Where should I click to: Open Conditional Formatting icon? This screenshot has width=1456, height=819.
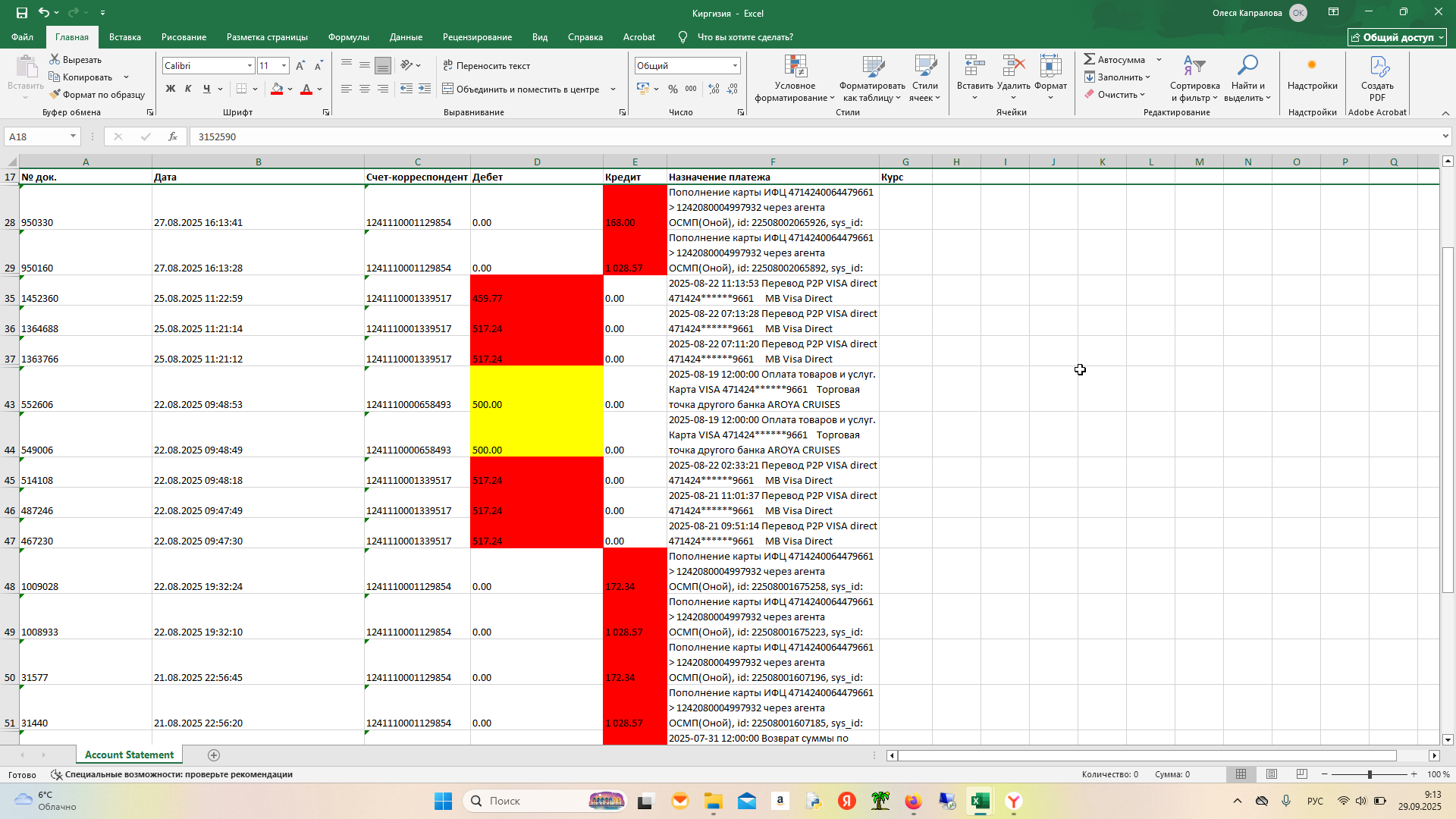pyautogui.click(x=795, y=67)
